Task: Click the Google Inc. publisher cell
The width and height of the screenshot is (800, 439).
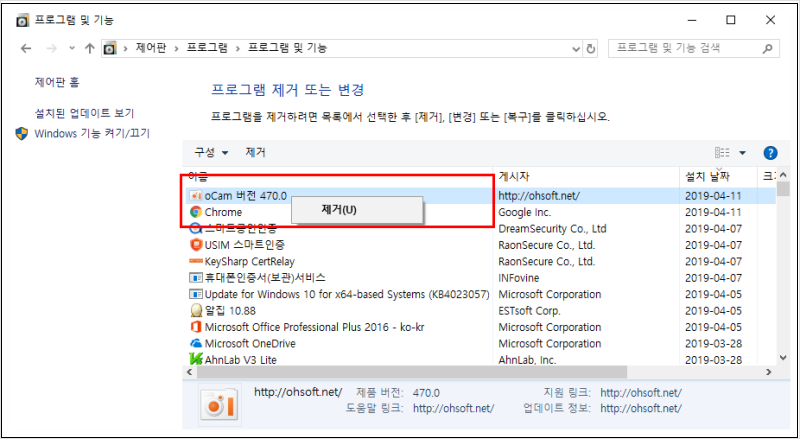Action: tap(525, 212)
